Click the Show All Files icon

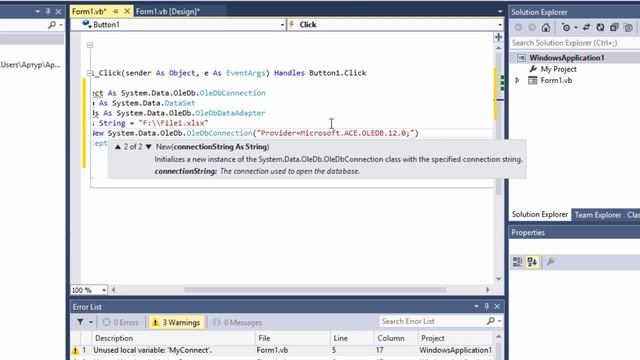628,28
